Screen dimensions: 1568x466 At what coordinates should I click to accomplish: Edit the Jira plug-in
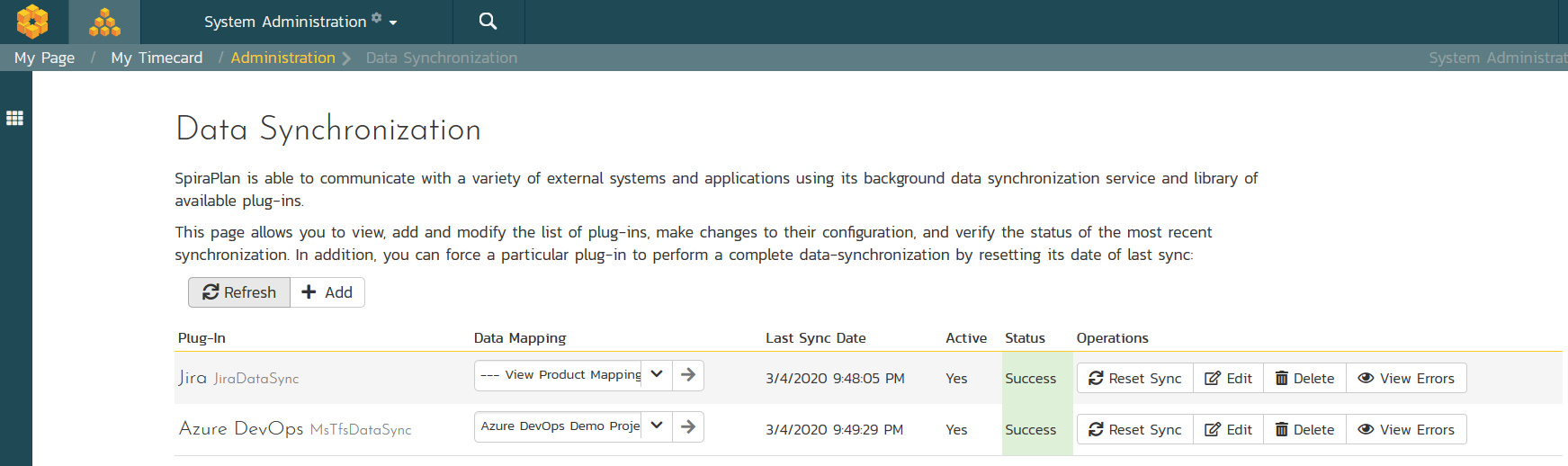1228,379
